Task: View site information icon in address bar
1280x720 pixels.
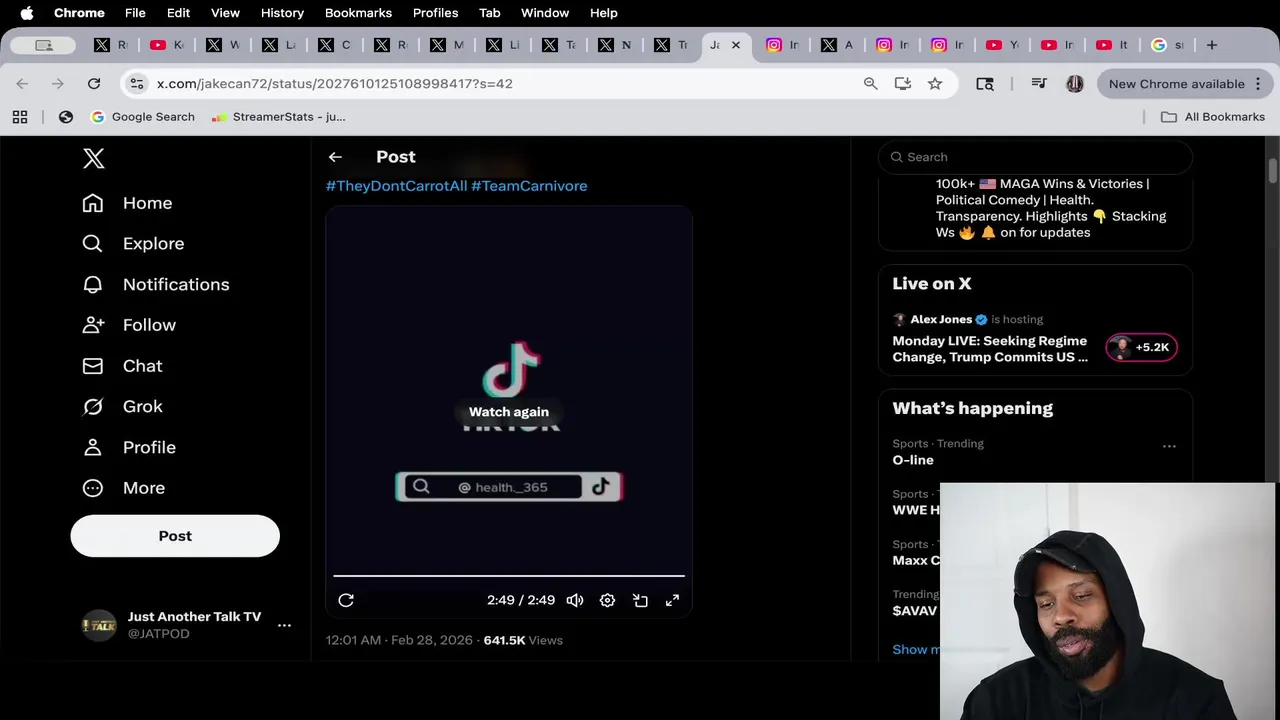Action: click(x=137, y=84)
